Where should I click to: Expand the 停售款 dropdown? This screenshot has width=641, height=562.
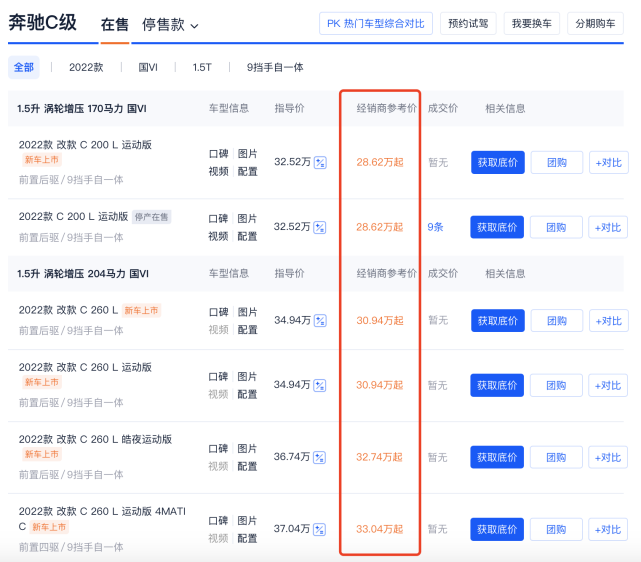pyautogui.click(x=170, y=25)
